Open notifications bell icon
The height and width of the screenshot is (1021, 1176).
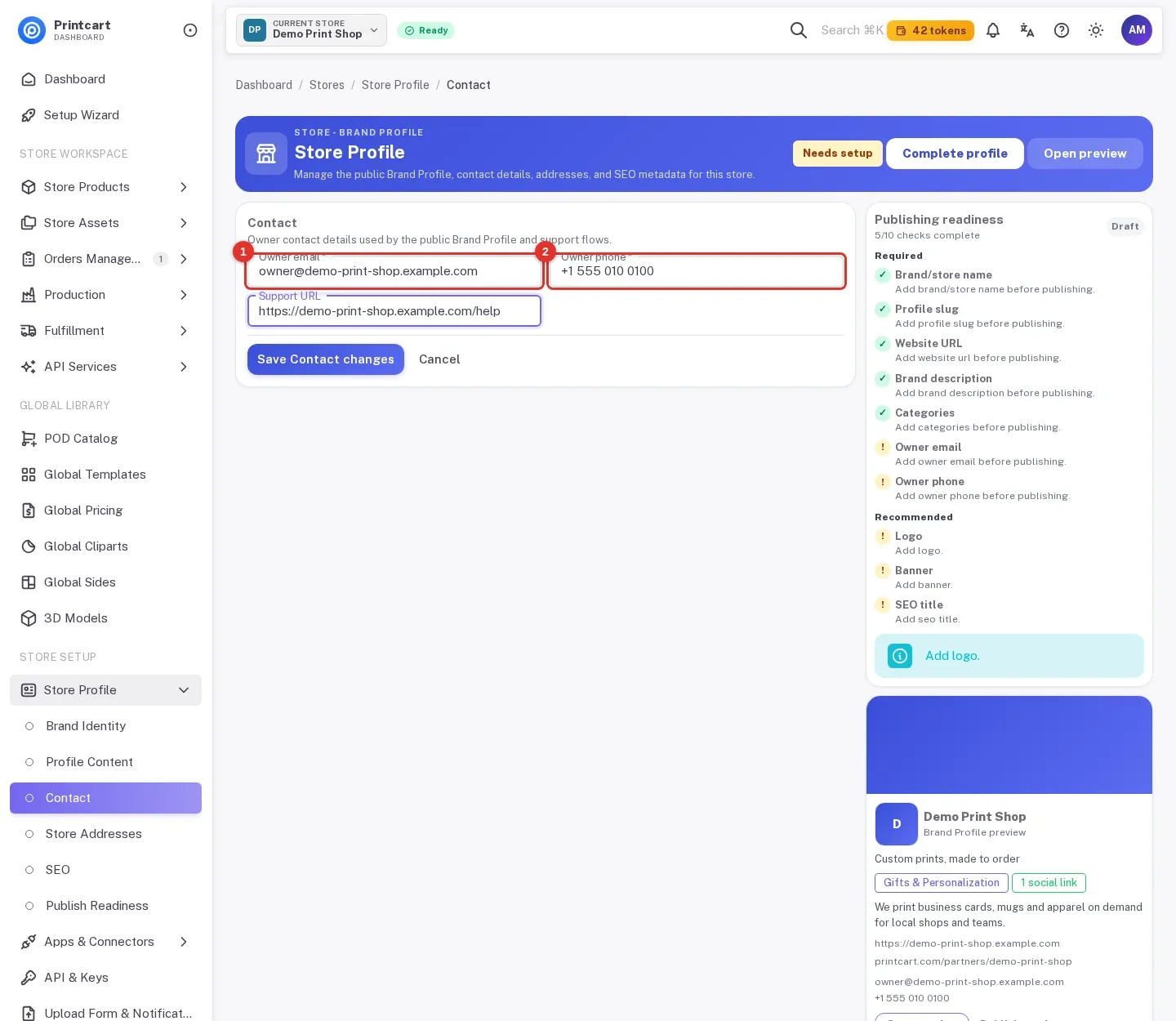(x=993, y=30)
